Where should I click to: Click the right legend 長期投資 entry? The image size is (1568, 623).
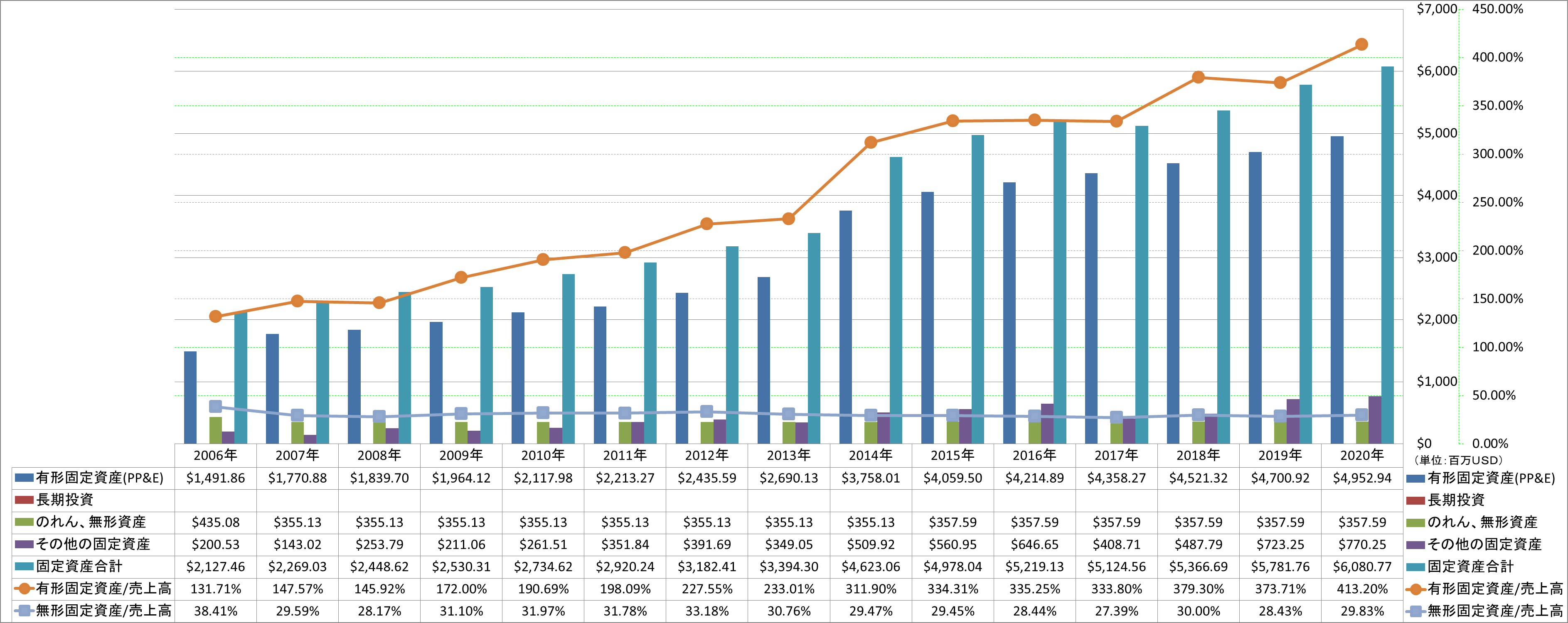(x=1446, y=500)
